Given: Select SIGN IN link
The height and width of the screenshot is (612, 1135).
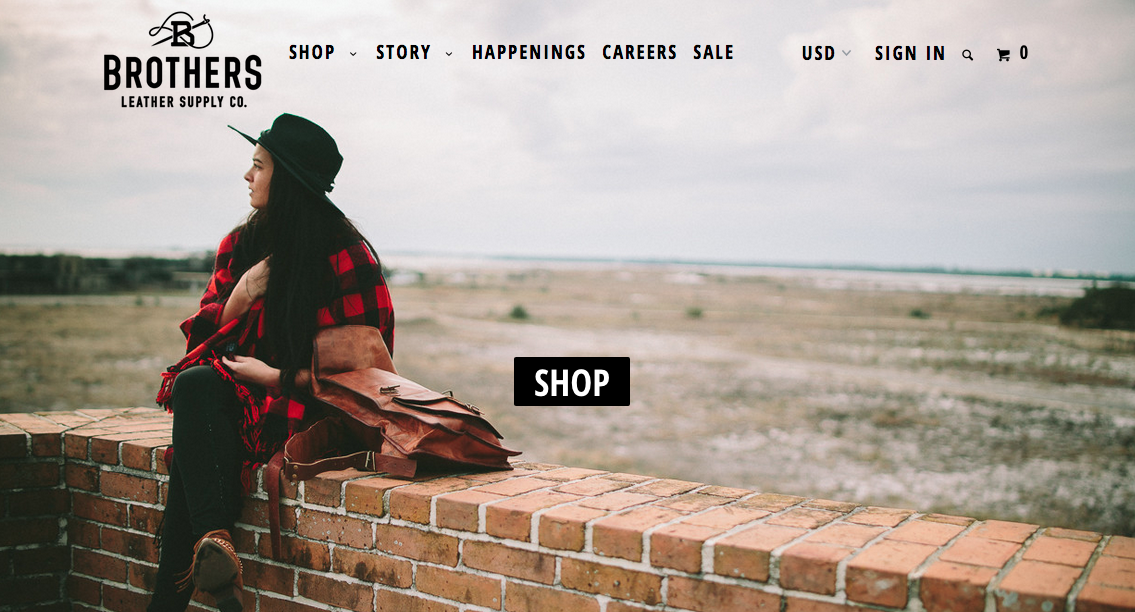Looking at the screenshot, I should (910, 54).
